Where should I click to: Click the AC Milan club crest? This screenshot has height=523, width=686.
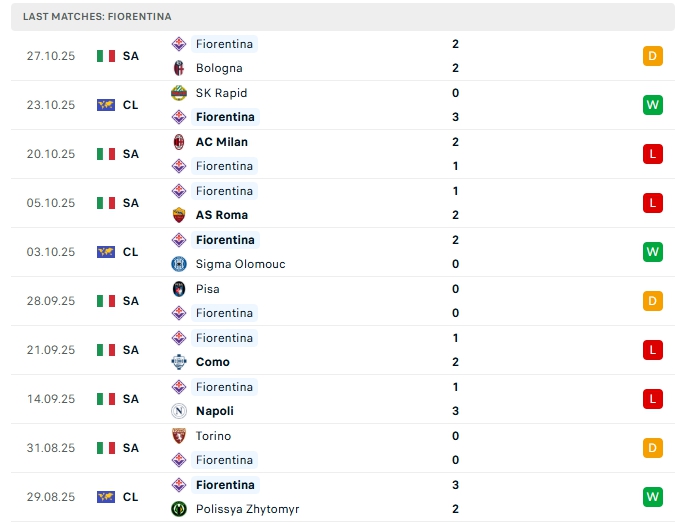179,142
